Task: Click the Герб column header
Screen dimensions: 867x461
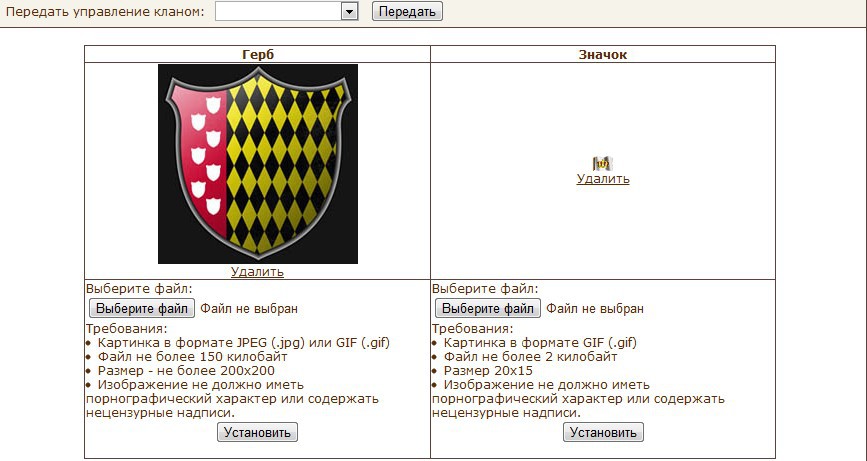Action: tap(258, 54)
